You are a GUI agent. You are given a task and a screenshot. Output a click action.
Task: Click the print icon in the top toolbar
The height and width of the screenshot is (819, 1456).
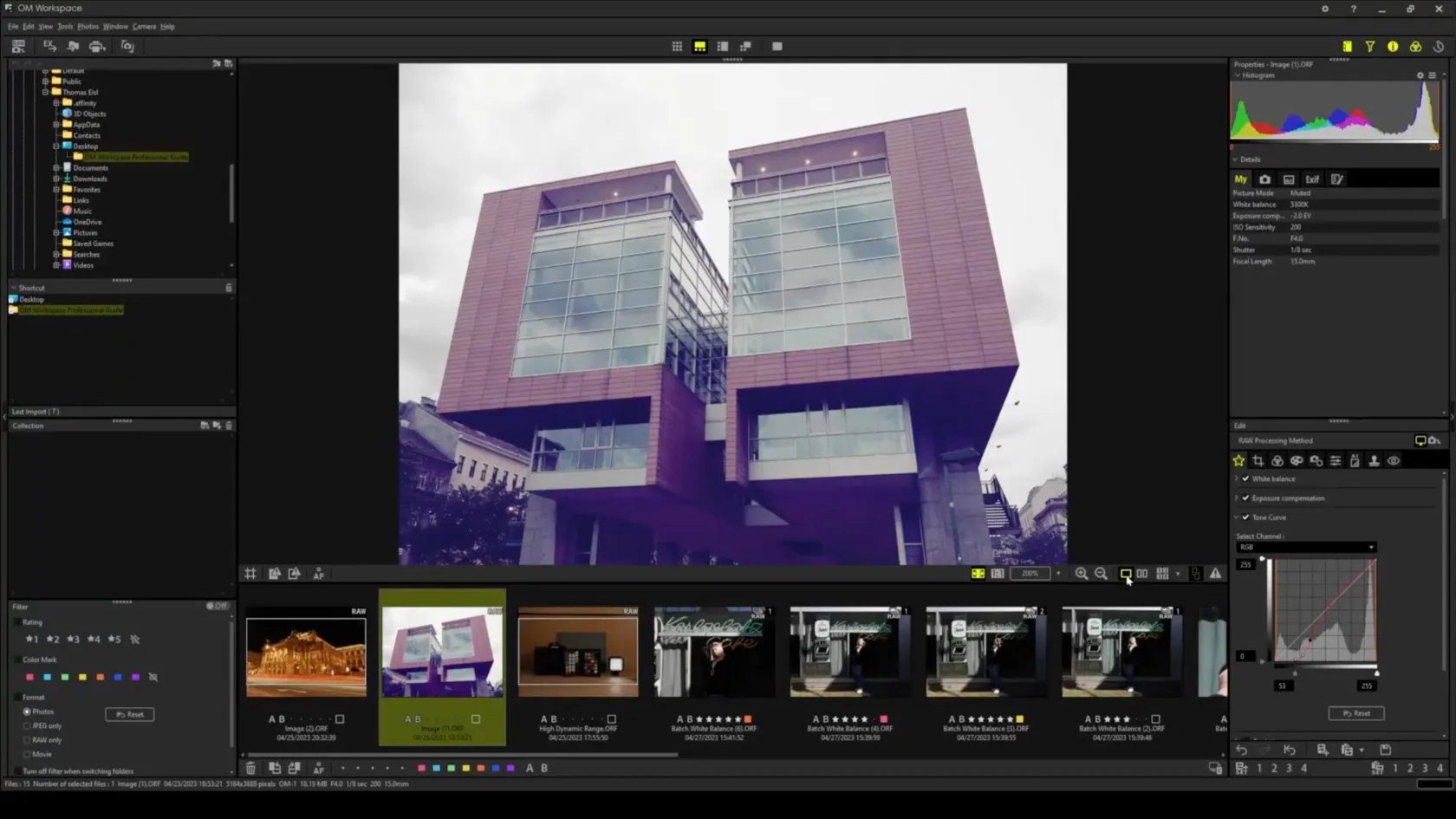tap(97, 47)
